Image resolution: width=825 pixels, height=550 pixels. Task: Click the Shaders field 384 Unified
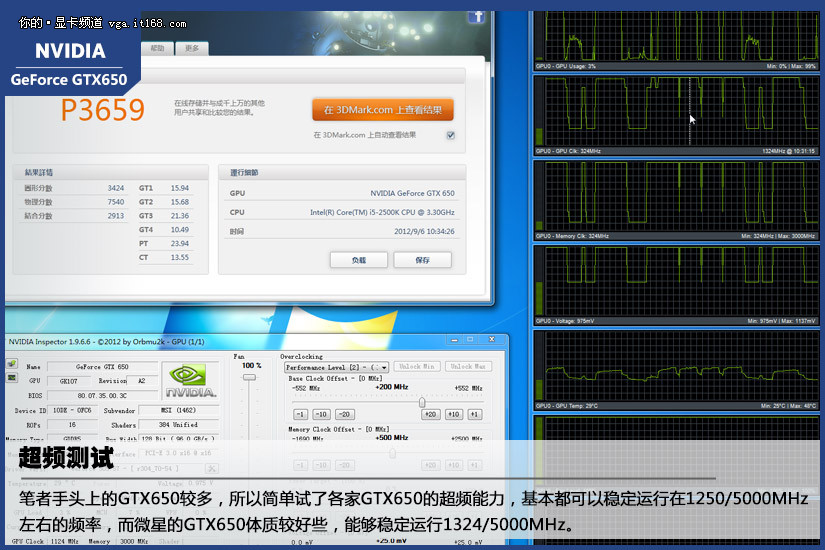(x=178, y=425)
